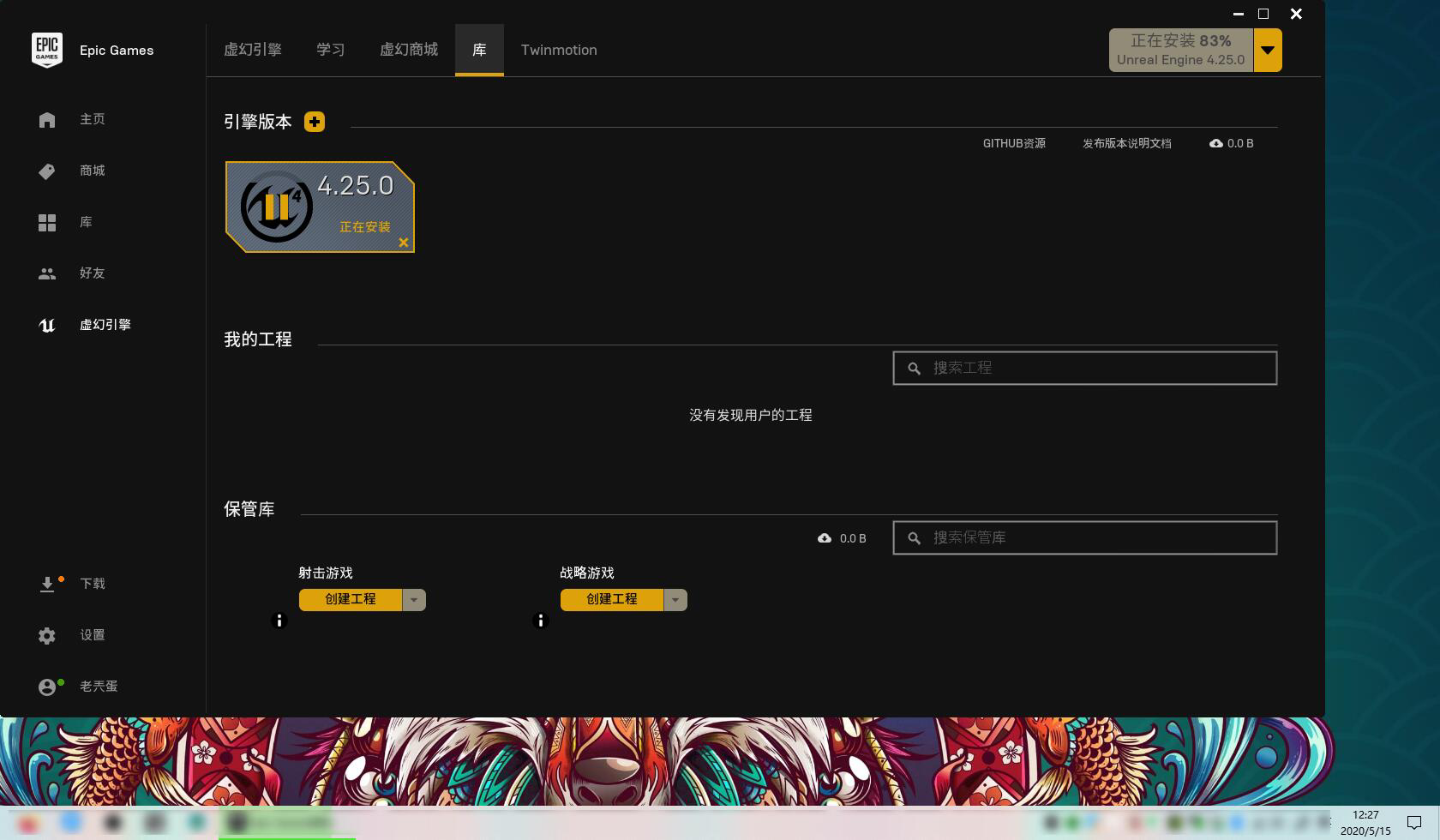Viewport: 1440px width, 840px height.
Task: Click the 搜索工程 search field
Action: [1084, 368]
